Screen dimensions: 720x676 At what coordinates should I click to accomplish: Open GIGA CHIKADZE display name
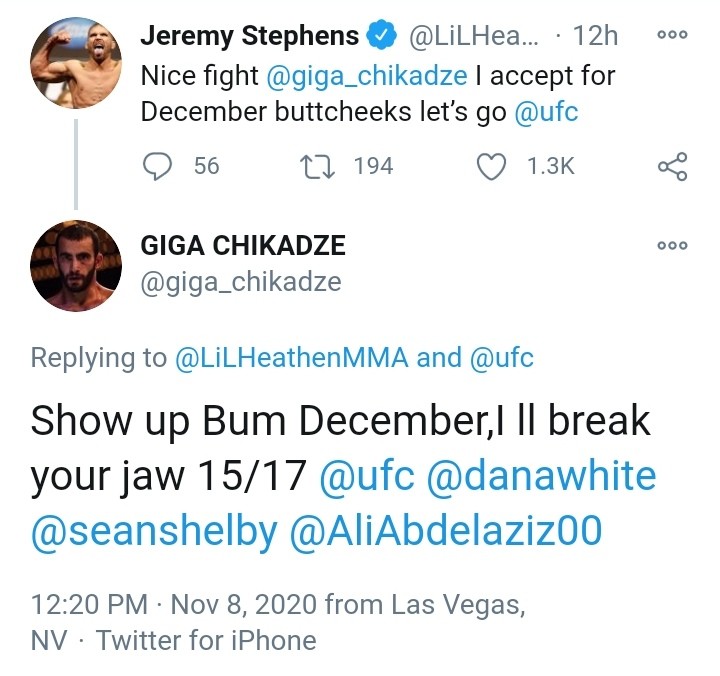point(243,247)
